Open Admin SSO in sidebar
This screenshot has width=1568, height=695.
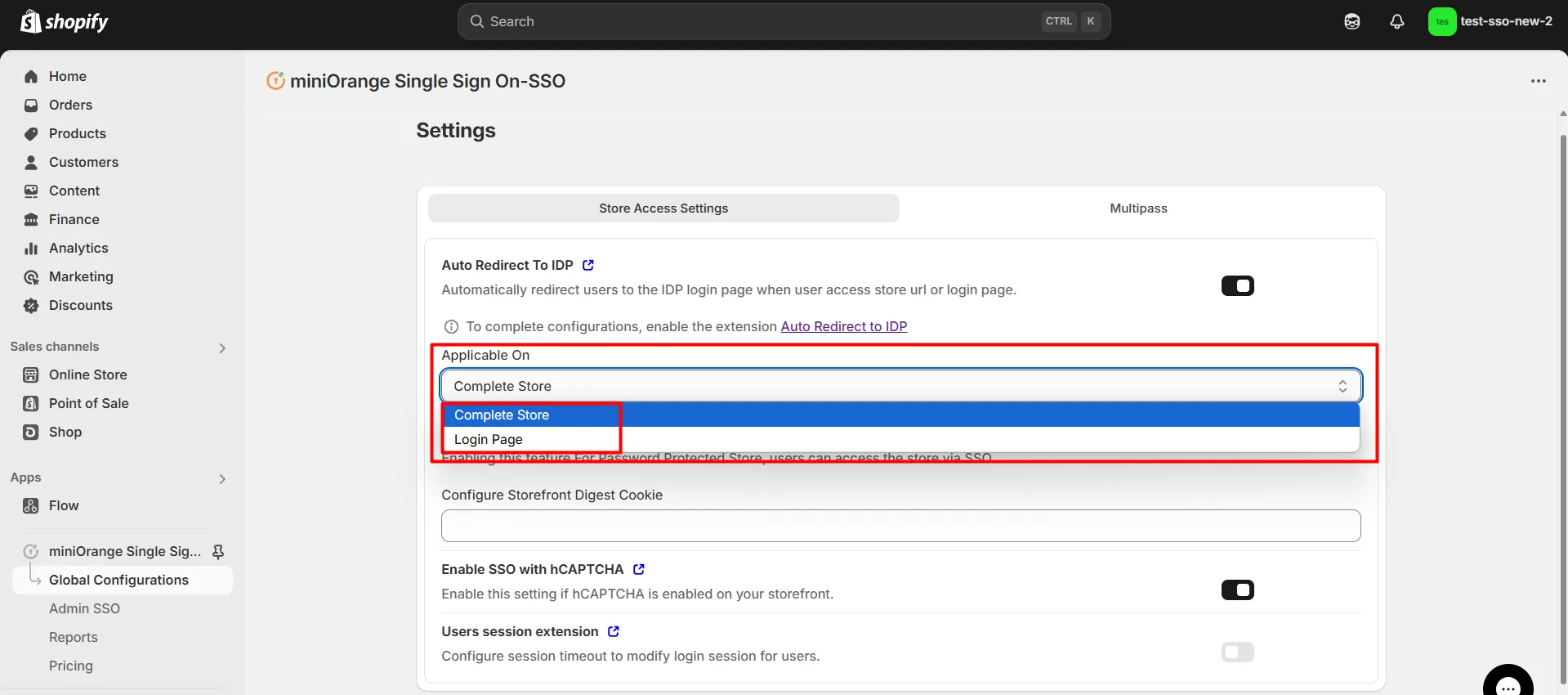pos(84,608)
